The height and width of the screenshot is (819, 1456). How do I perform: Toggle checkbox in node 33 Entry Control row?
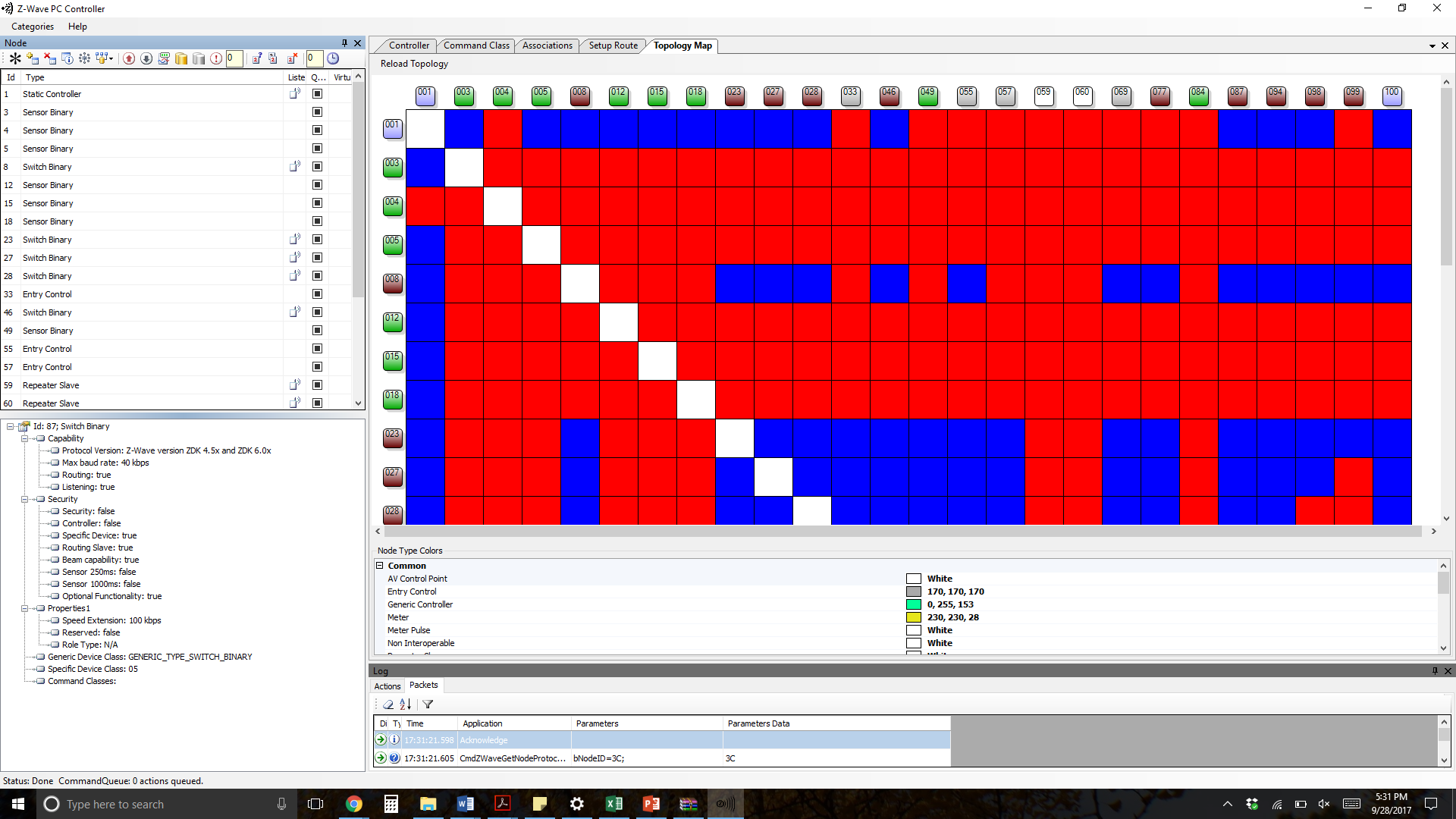318,294
